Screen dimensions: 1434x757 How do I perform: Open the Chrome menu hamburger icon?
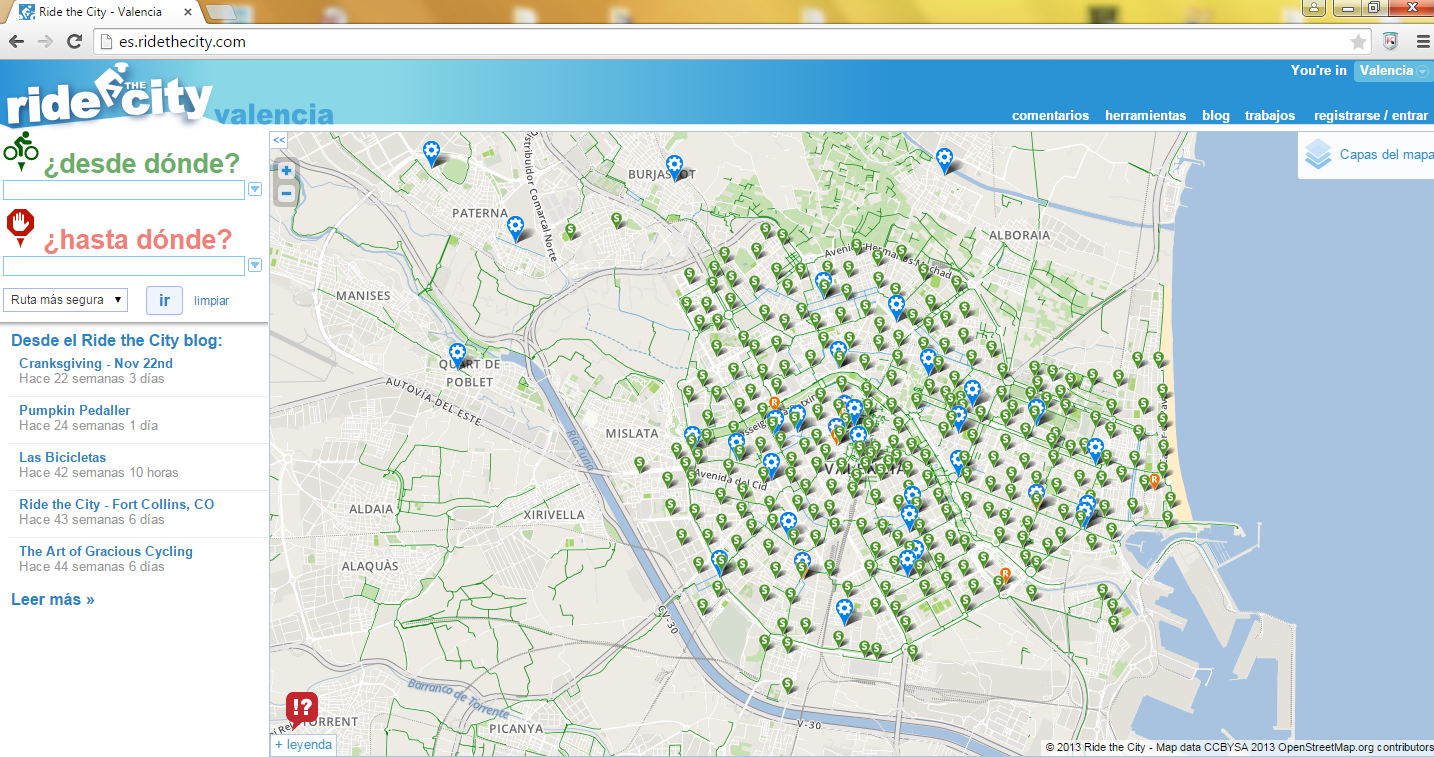tap(1422, 42)
